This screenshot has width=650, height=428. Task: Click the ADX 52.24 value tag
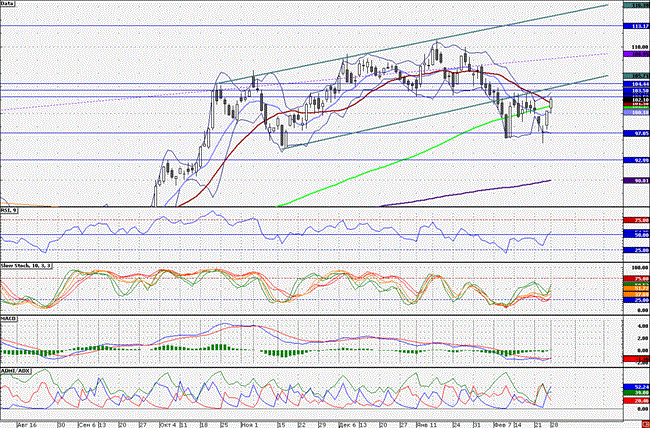click(x=635, y=386)
